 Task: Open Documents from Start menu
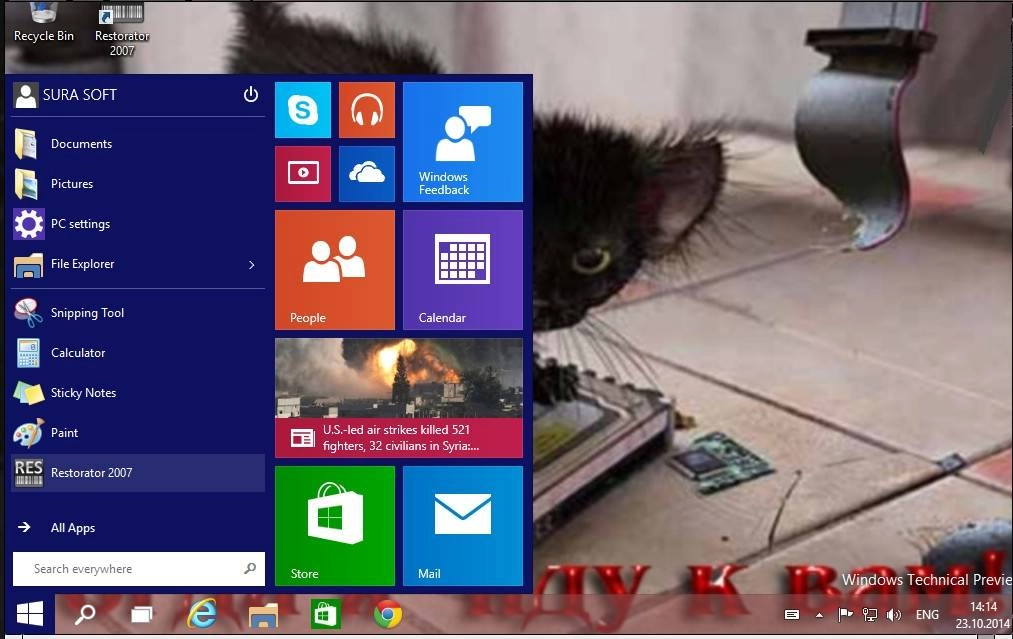pos(138,143)
